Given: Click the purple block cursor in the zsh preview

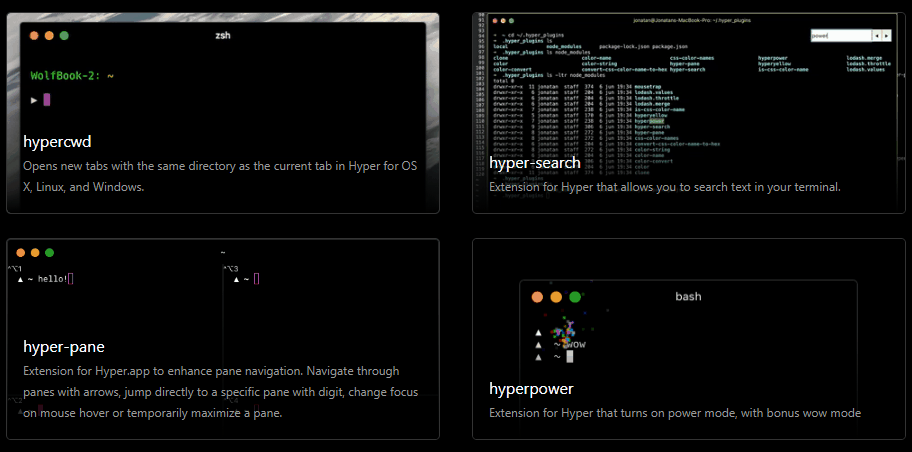Looking at the screenshot, I should (47, 100).
